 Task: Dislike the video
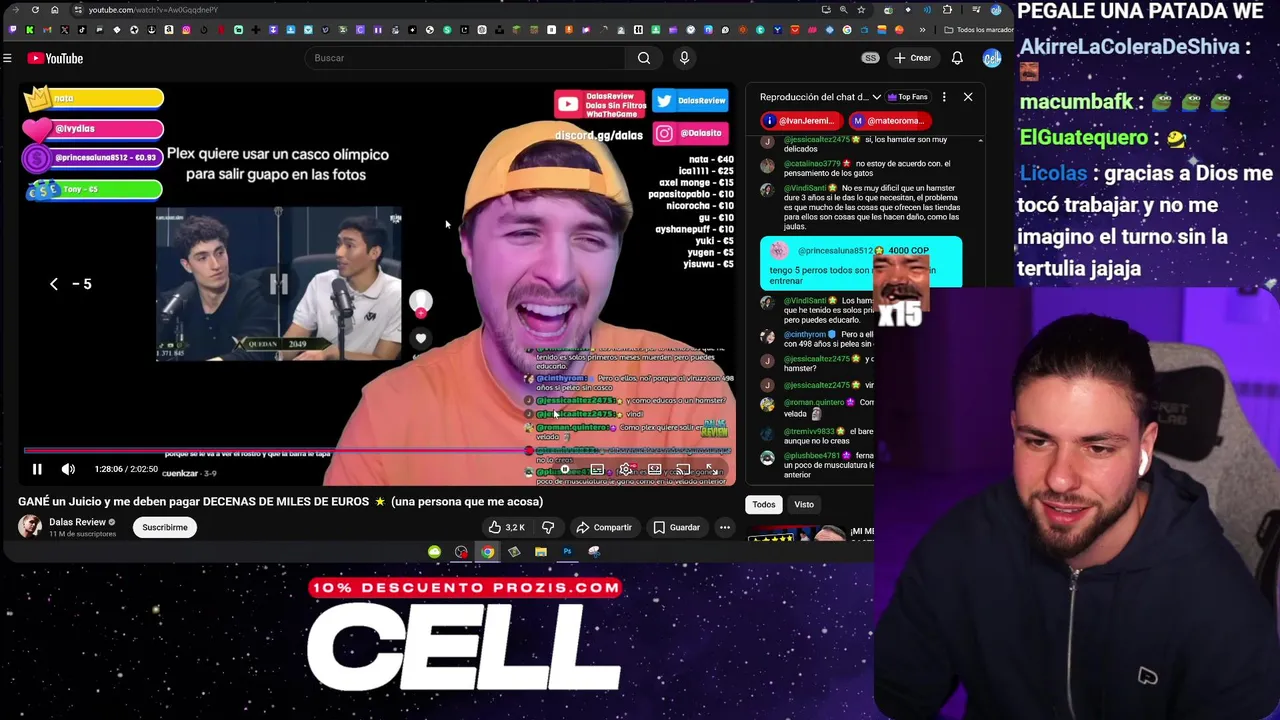point(548,527)
